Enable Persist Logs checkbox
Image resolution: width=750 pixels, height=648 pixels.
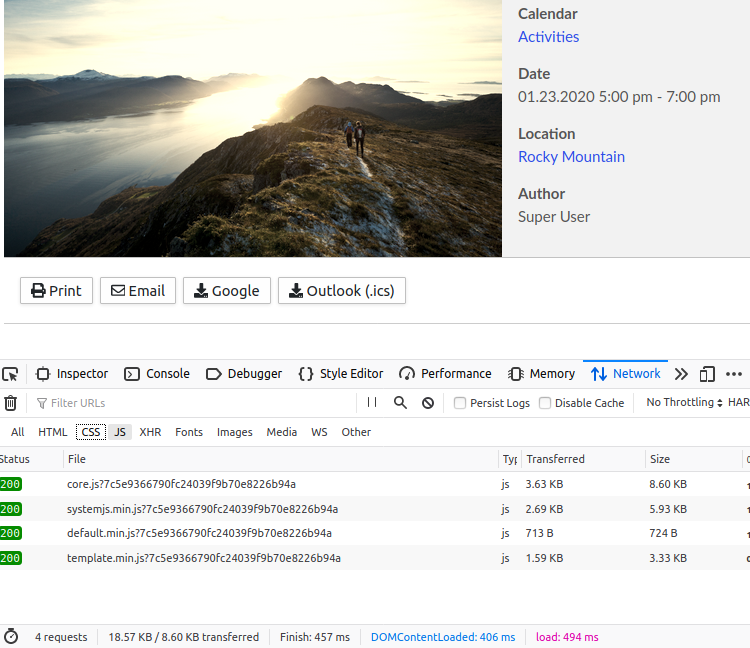click(x=460, y=403)
